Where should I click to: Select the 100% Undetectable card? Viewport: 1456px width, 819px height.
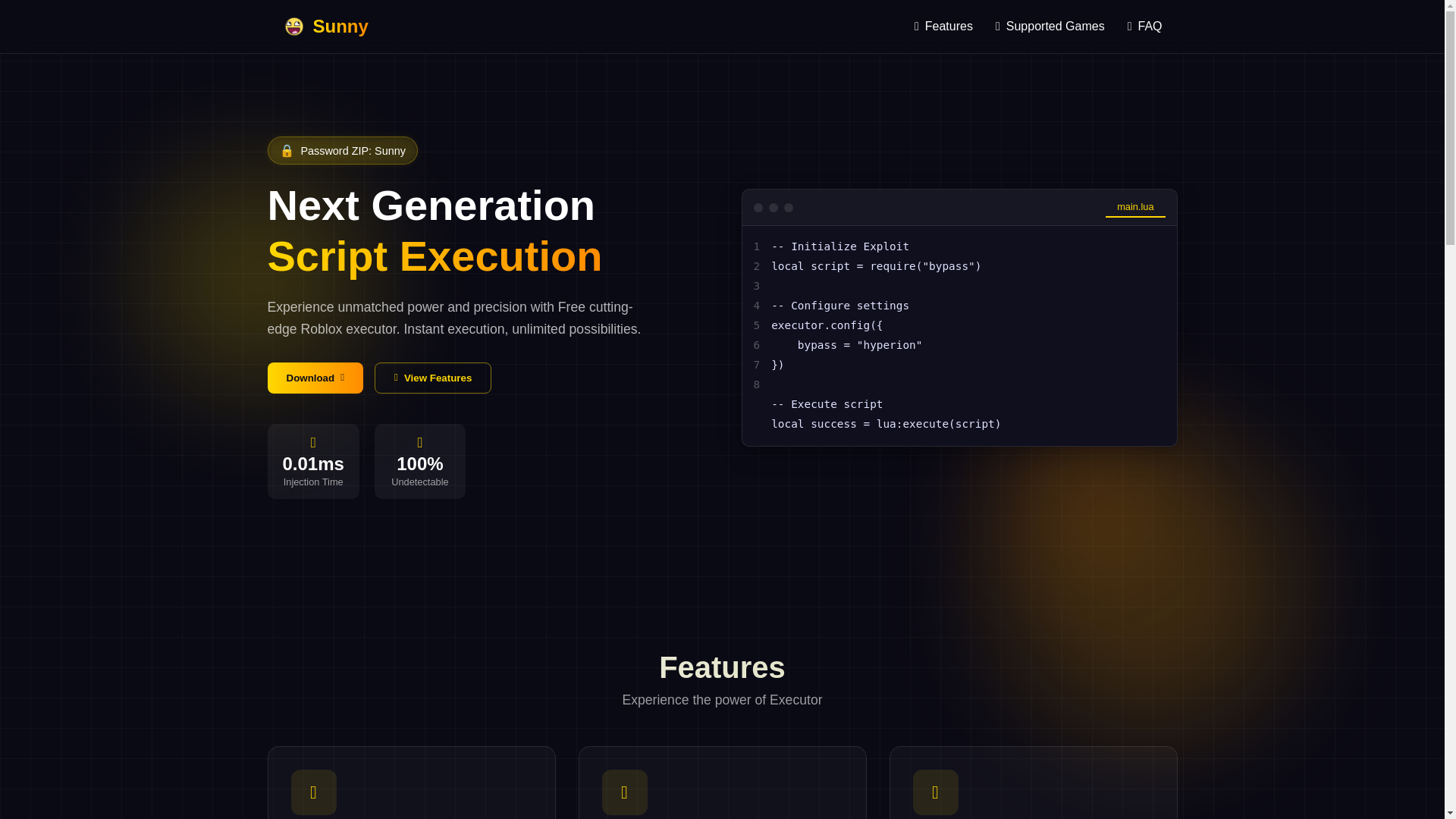tap(419, 461)
